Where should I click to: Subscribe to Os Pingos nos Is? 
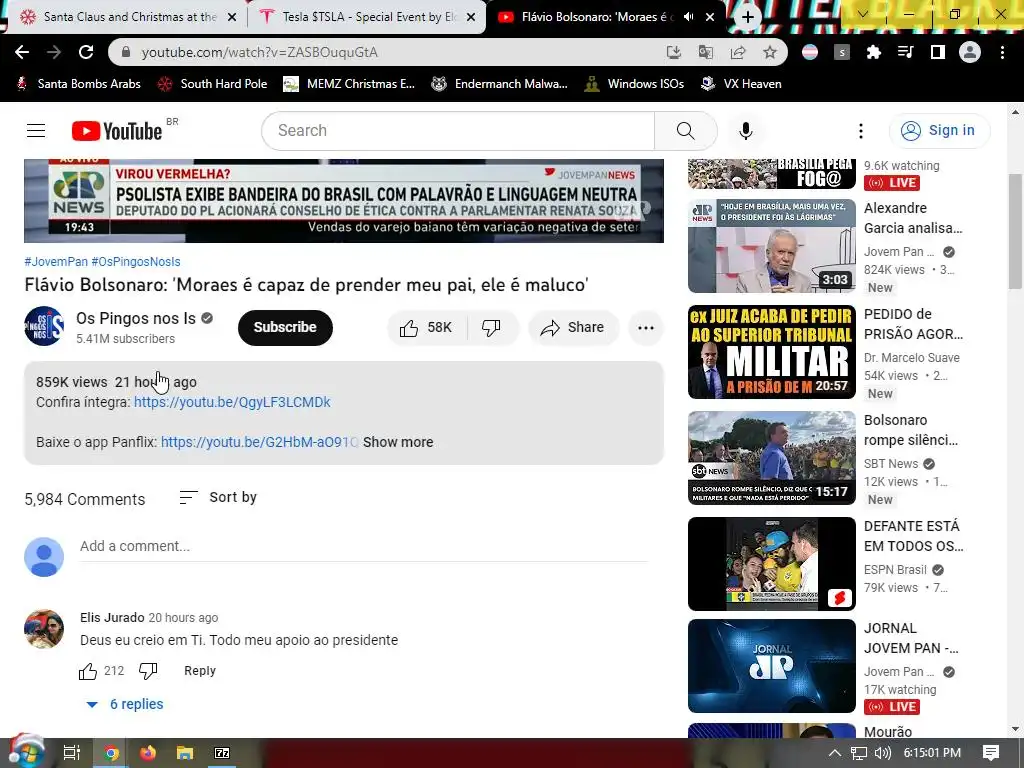tap(285, 327)
